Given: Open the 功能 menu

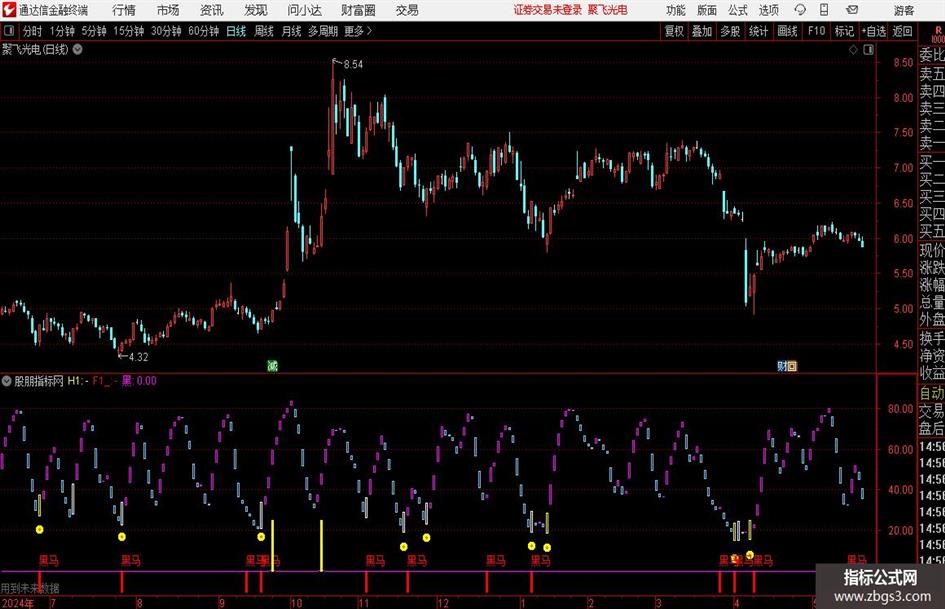Looking at the screenshot, I should click(676, 10).
